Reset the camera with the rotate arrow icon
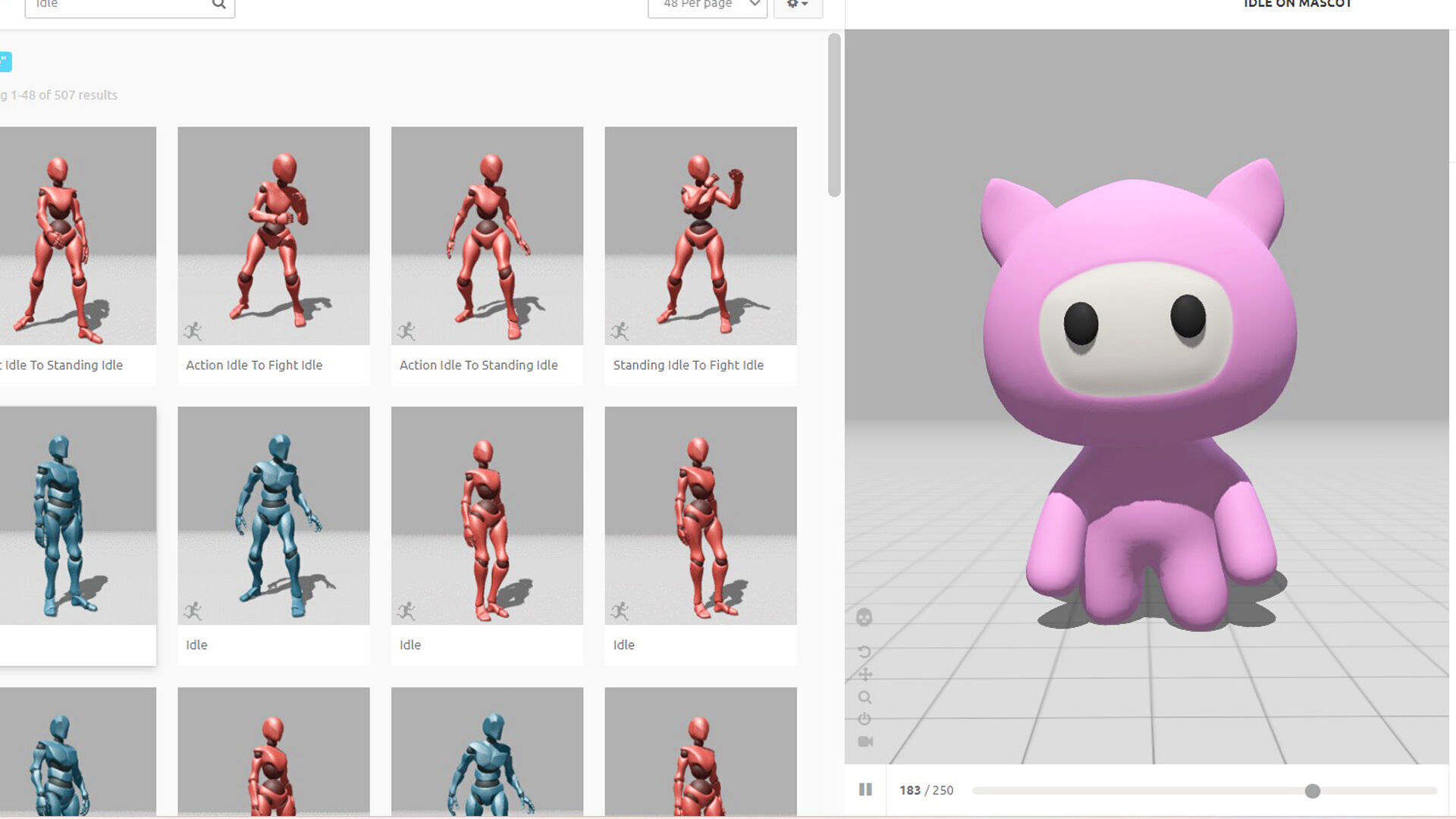This screenshot has width=1456, height=819. [864, 651]
